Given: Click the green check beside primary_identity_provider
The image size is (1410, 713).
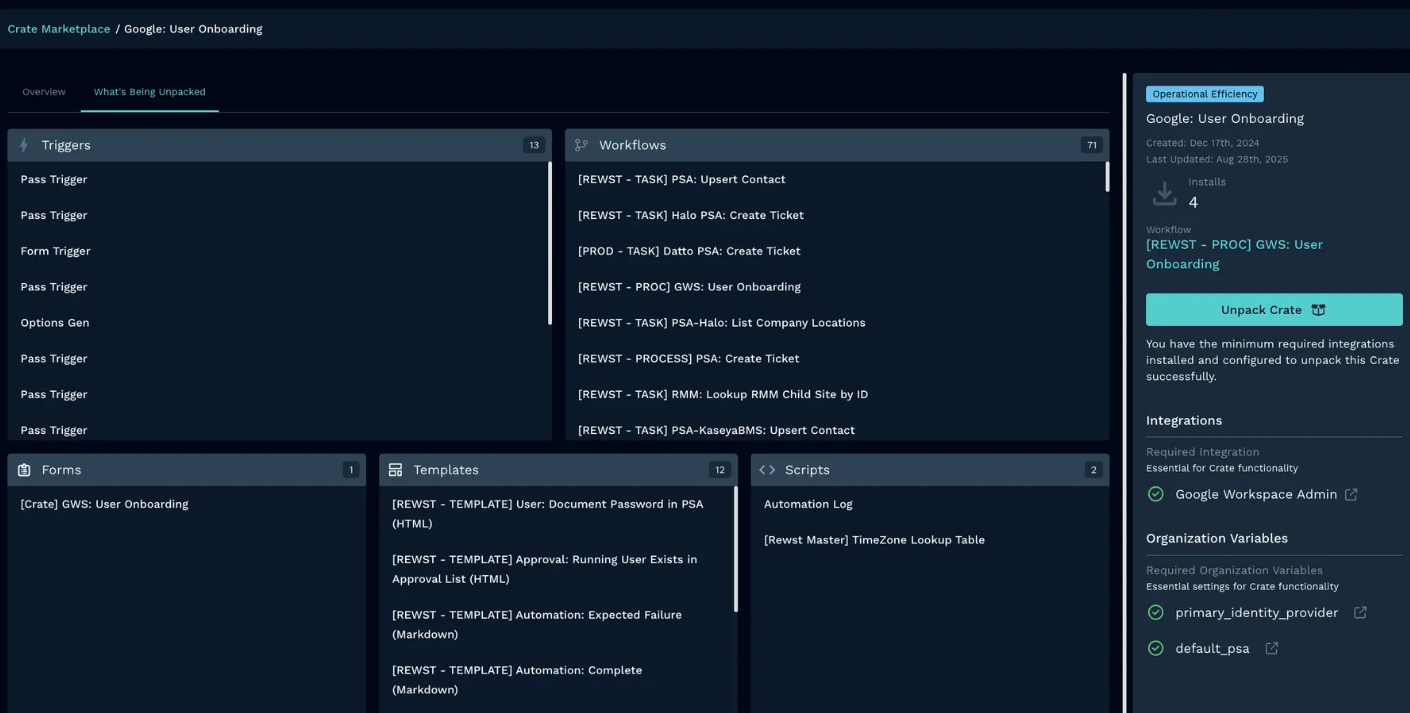Looking at the screenshot, I should click(1156, 613).
